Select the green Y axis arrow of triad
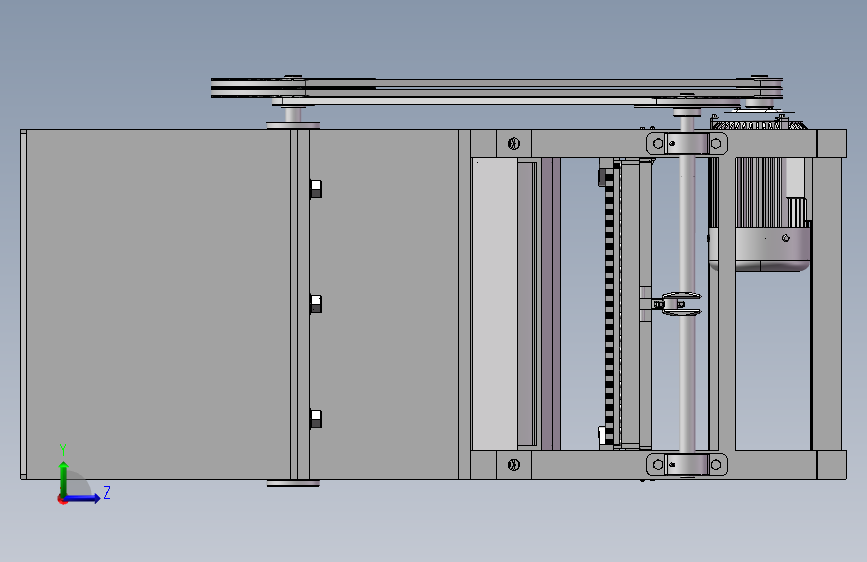The width and height of the screenshot is (867, 562). [x=64, y=477]
